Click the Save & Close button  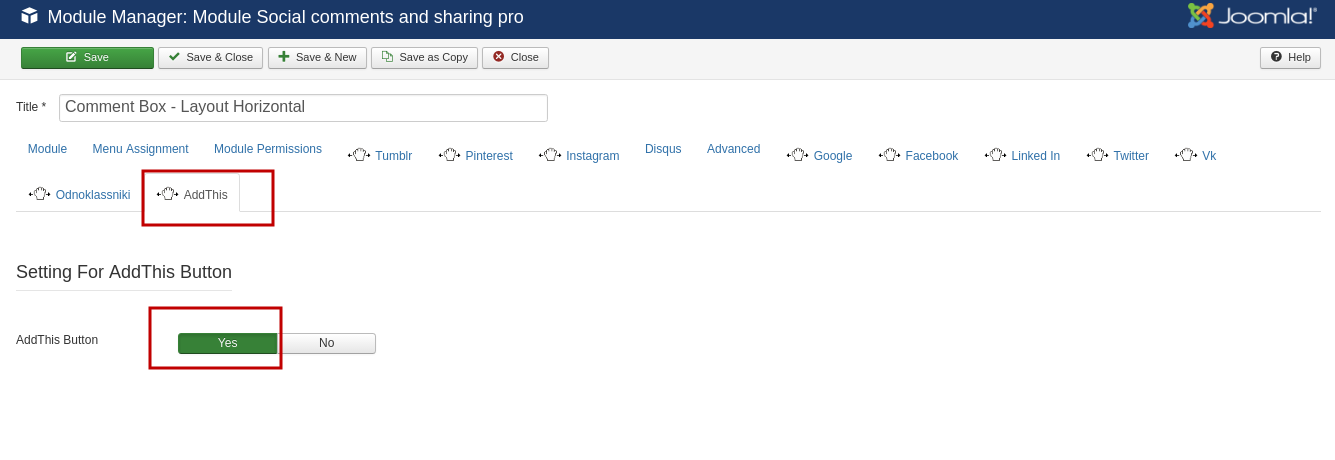point(210,58)
